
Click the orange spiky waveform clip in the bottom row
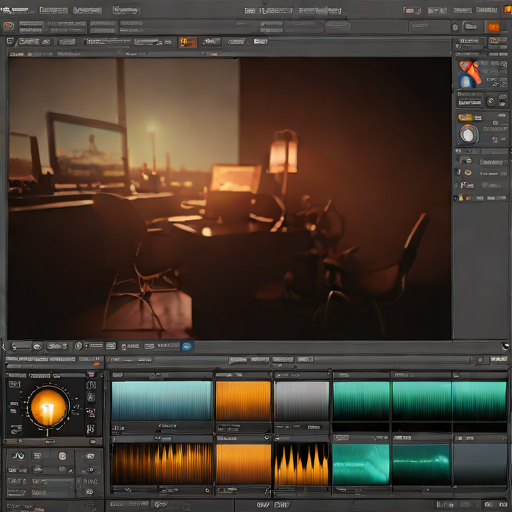(x=162, y=464)
